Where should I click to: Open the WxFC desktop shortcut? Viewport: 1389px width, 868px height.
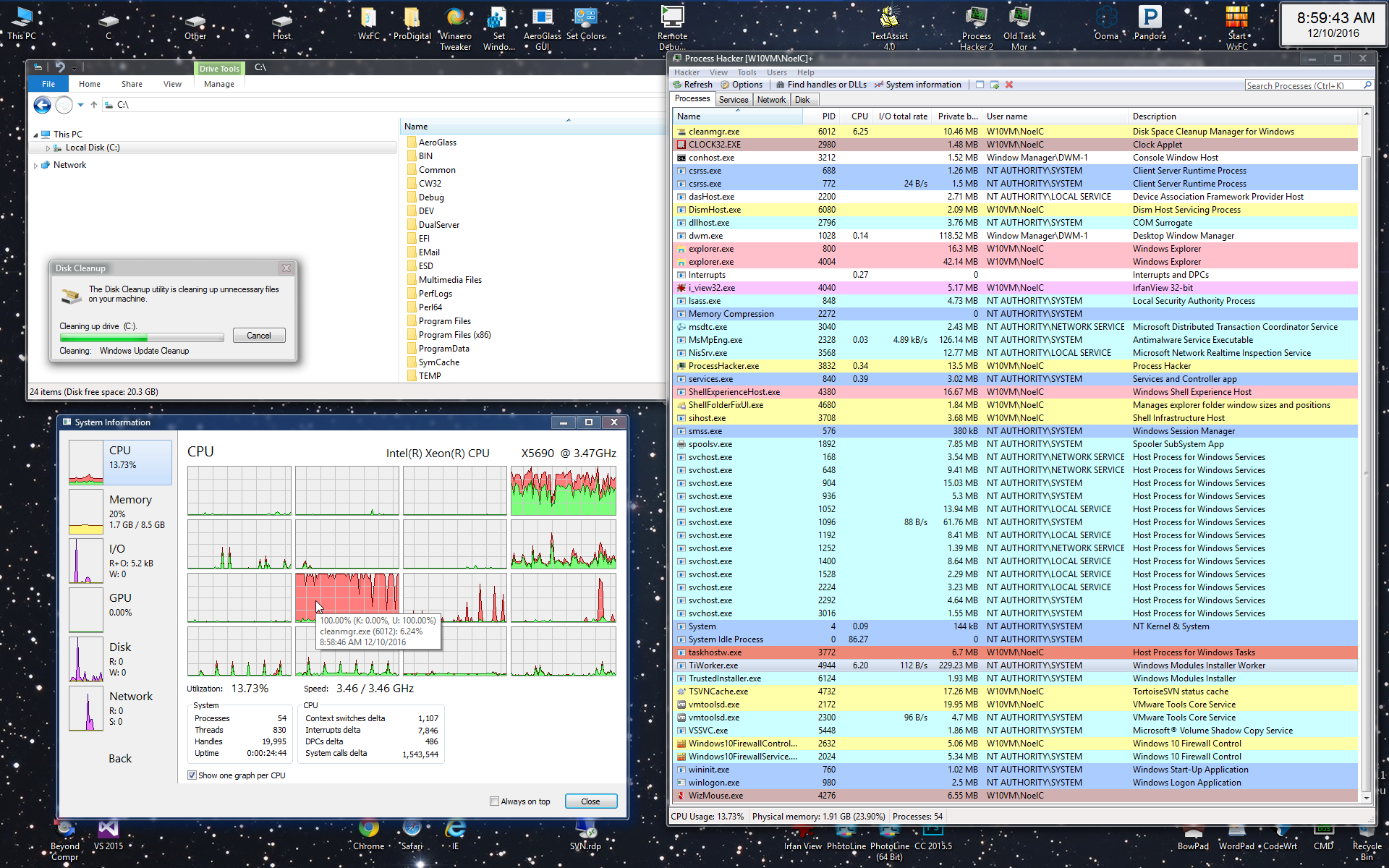(369, 24)
